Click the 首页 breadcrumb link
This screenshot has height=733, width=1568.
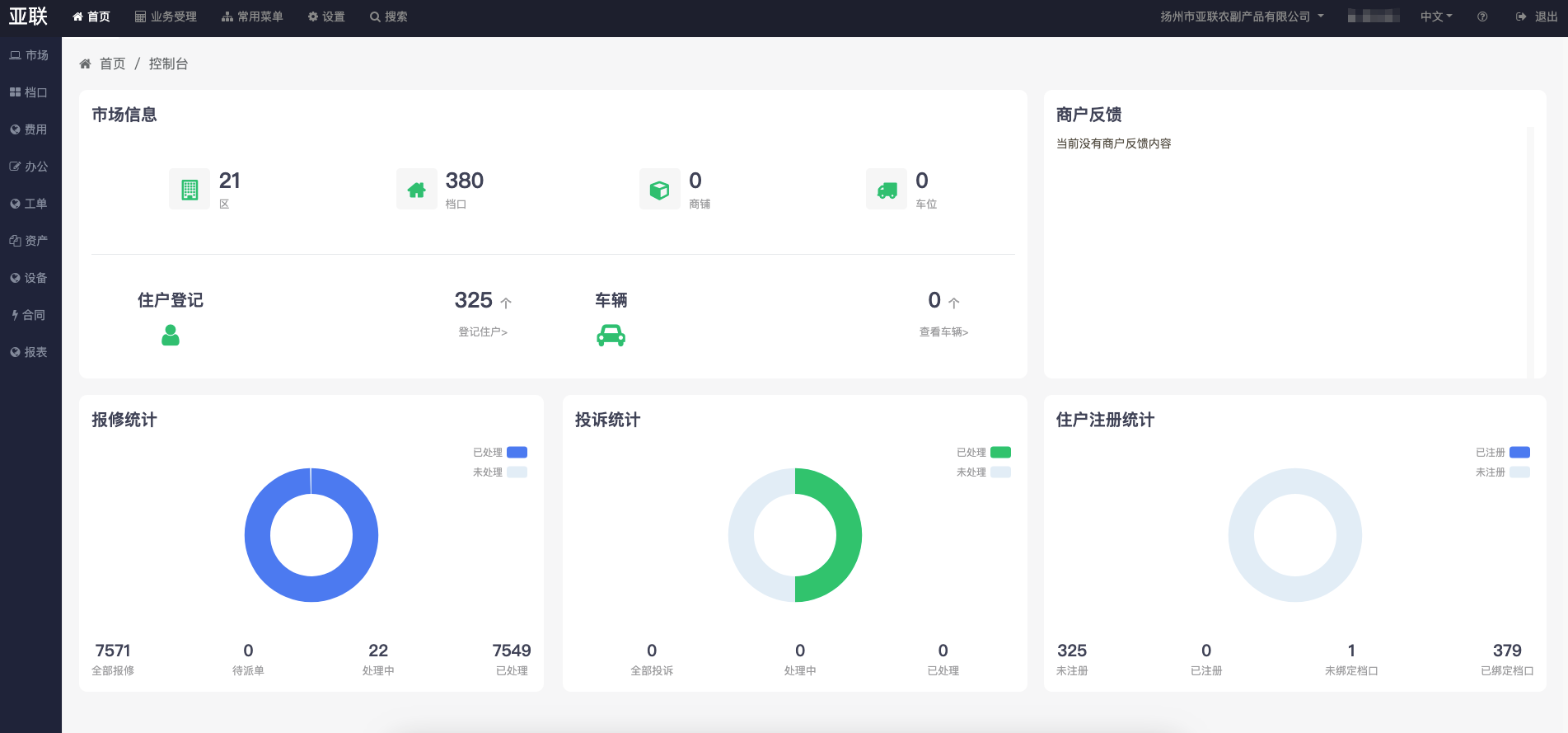tap(113, 63)
